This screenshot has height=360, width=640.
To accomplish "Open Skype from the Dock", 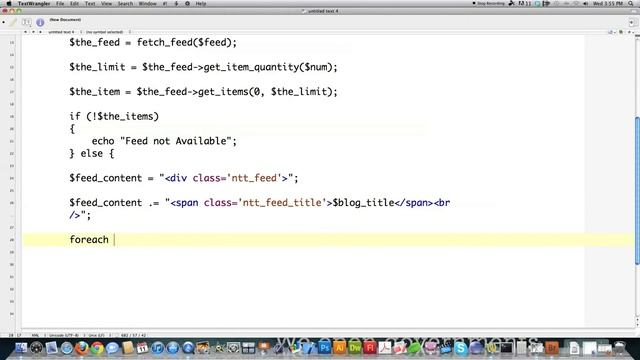I will pos(460,348).
